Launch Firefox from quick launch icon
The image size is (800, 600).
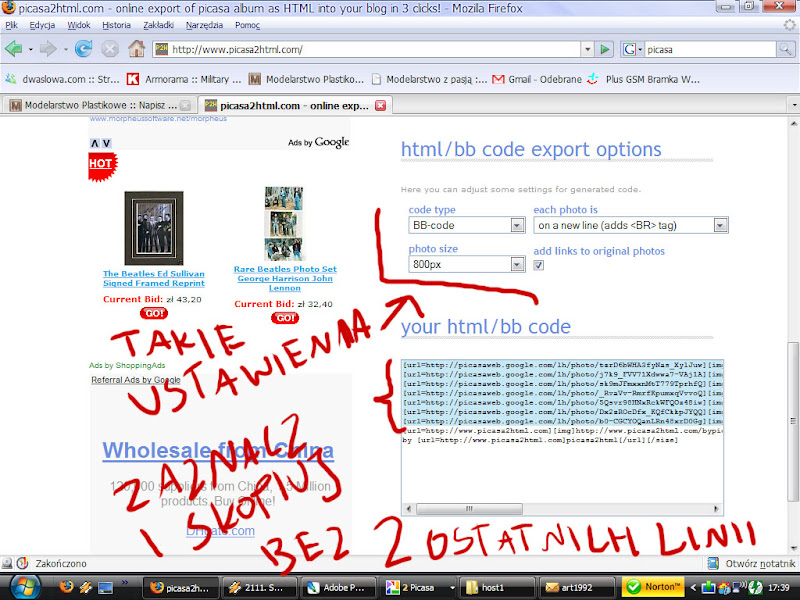pyautogui.click(x=66, y=587)
